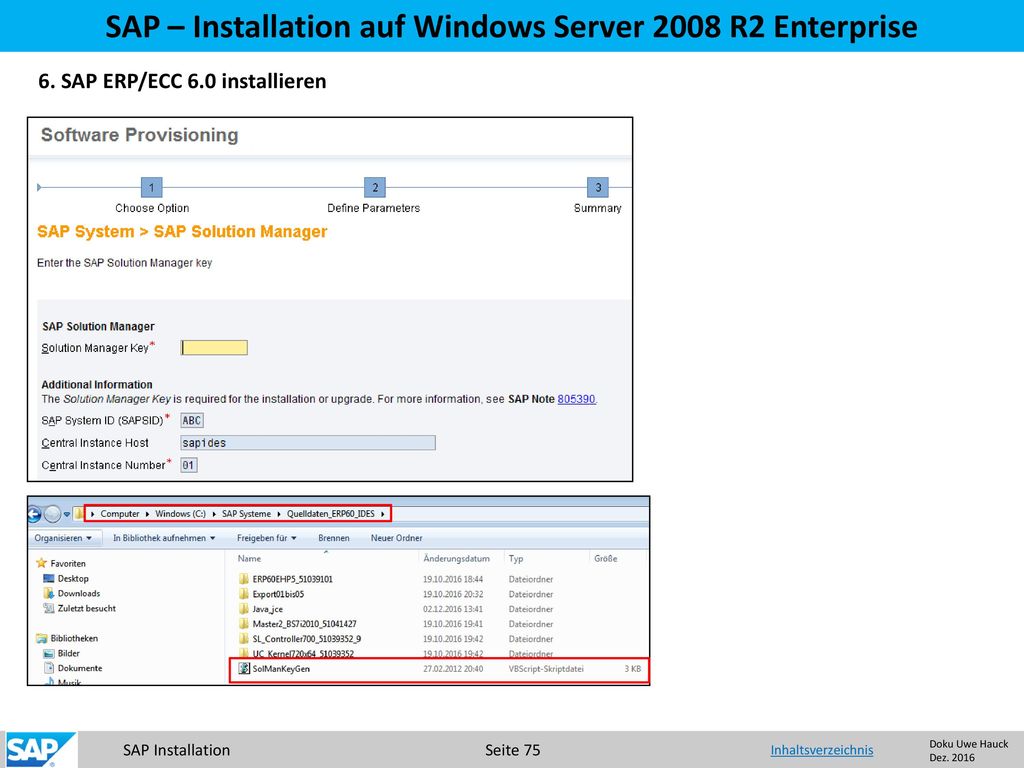Sort by the Name column header
This screenshot has width=1024, height=768.
[x=249, y=558]
